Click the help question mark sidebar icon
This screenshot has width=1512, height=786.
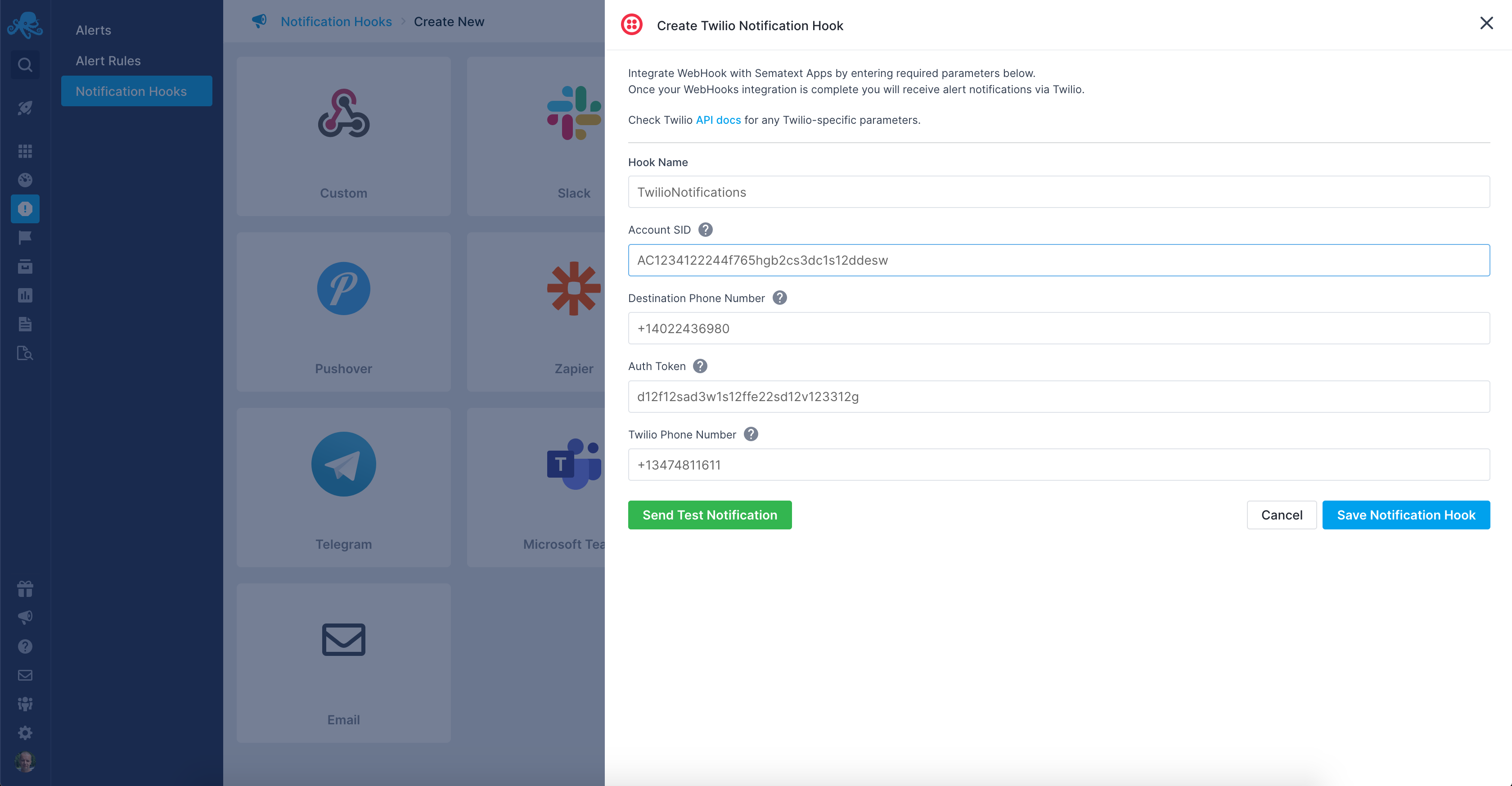pyautogui.click(x=25, y=646)
